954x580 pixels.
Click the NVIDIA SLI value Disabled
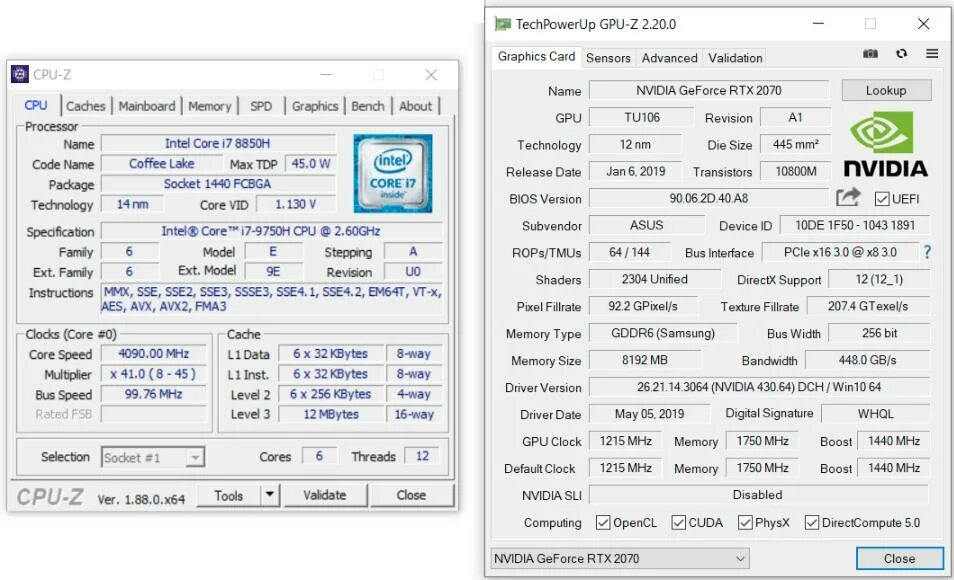point(759,494)
